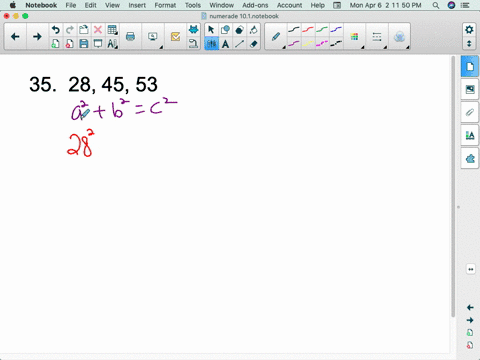Open the Add-ons menu

point(255,5)
